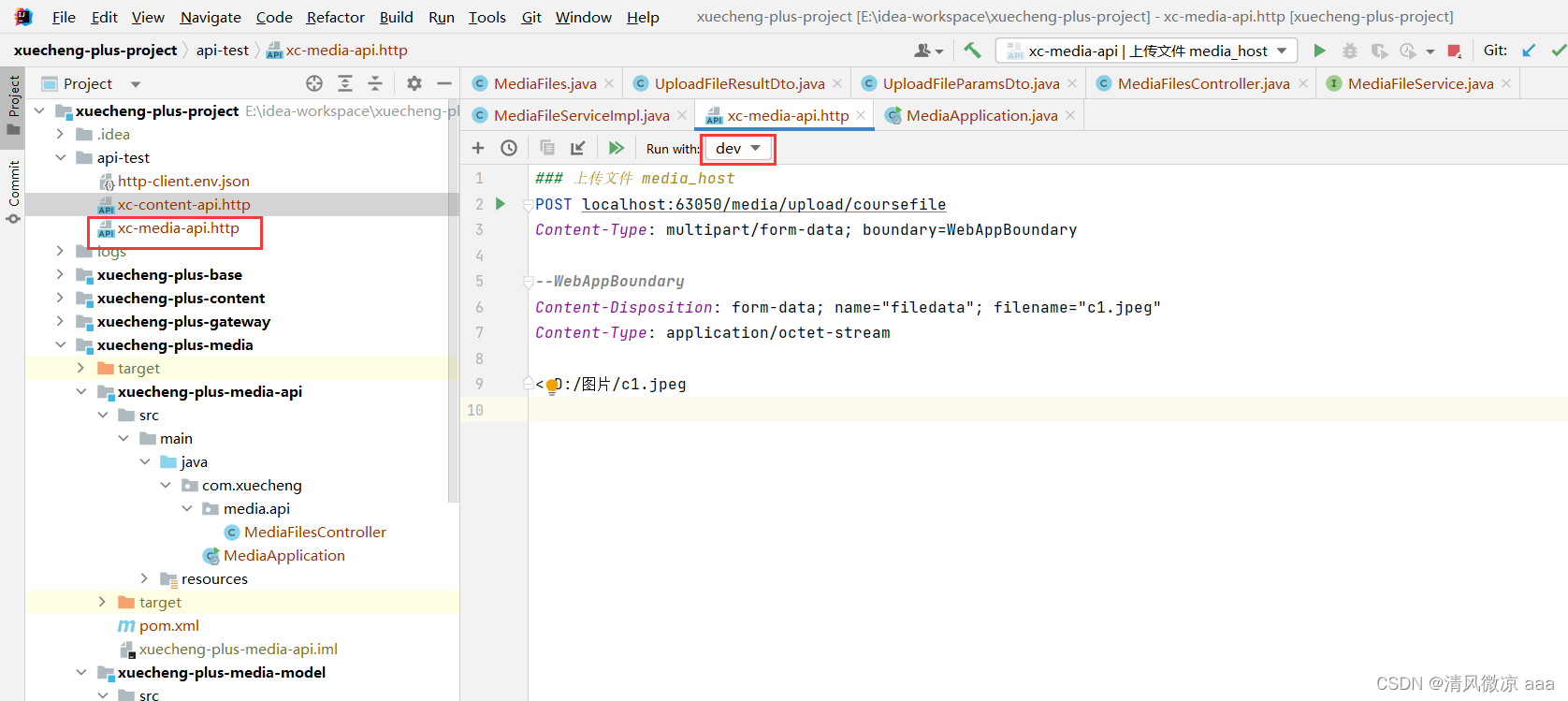Expand the .idea folder

tap(61, 134)
